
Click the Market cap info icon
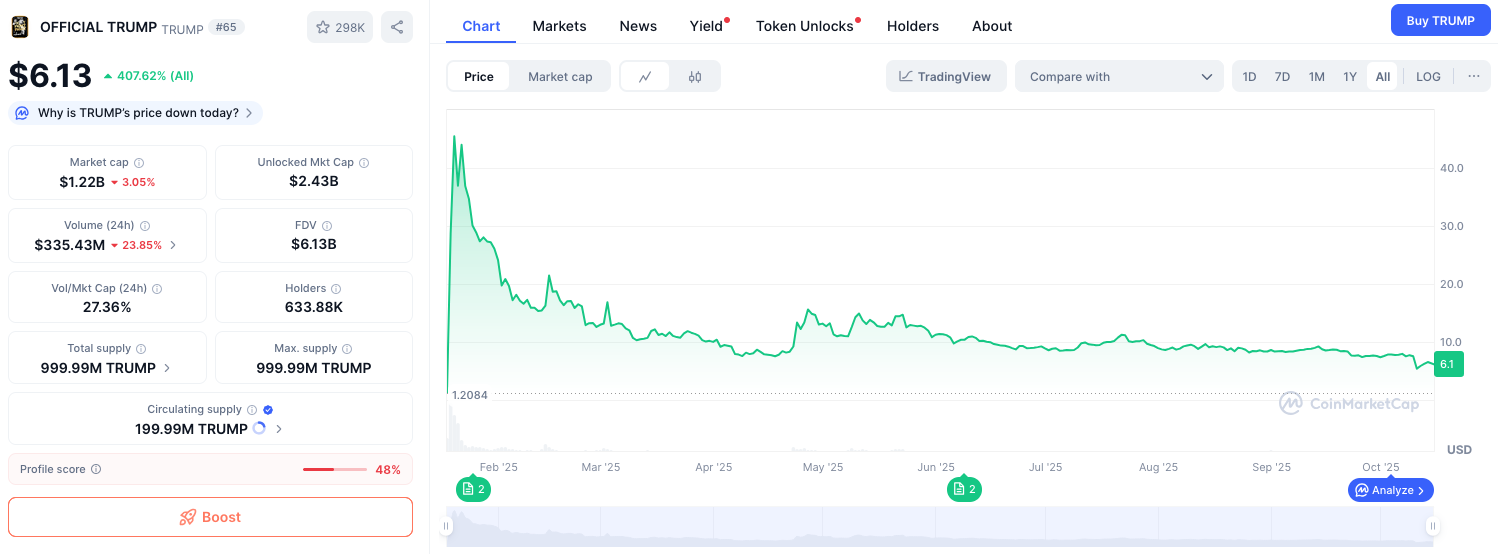pyautogui.click(x=139, y=163)
